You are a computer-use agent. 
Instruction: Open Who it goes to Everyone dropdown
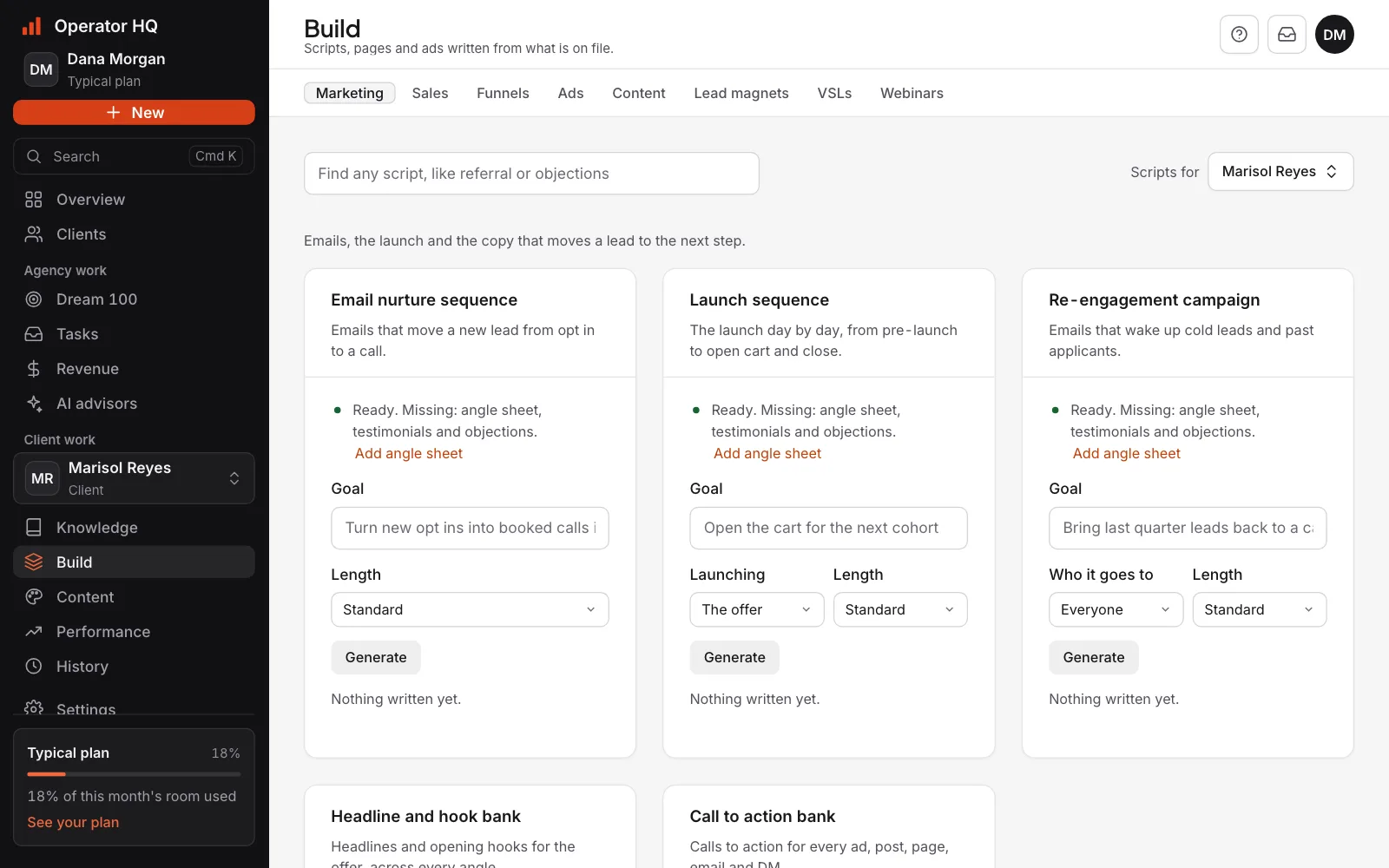1116,609
